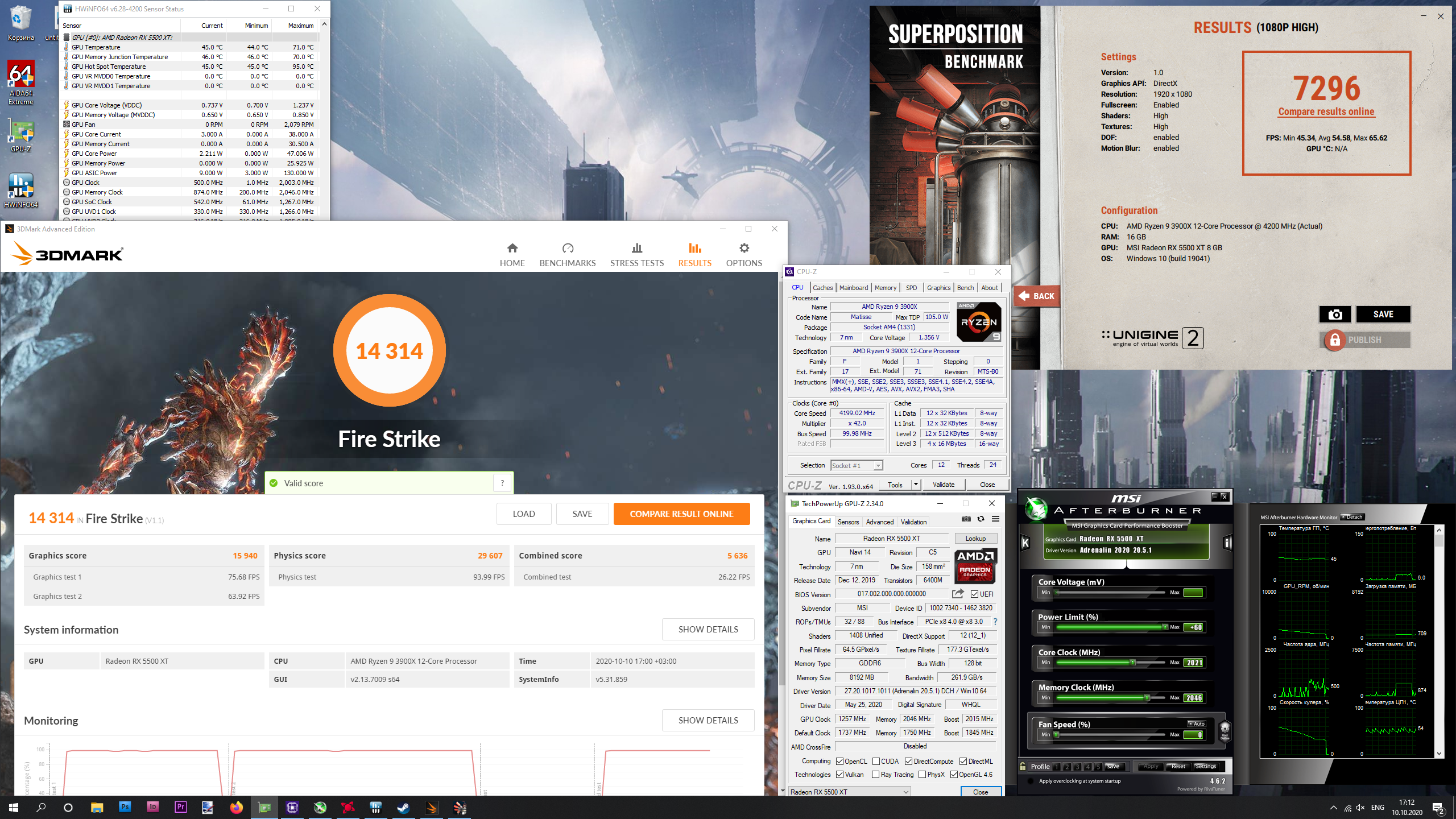Screen dimensions: 1456x819
Task: Open CPU-Z Socket selection dropdown
Action: (857, 465)
